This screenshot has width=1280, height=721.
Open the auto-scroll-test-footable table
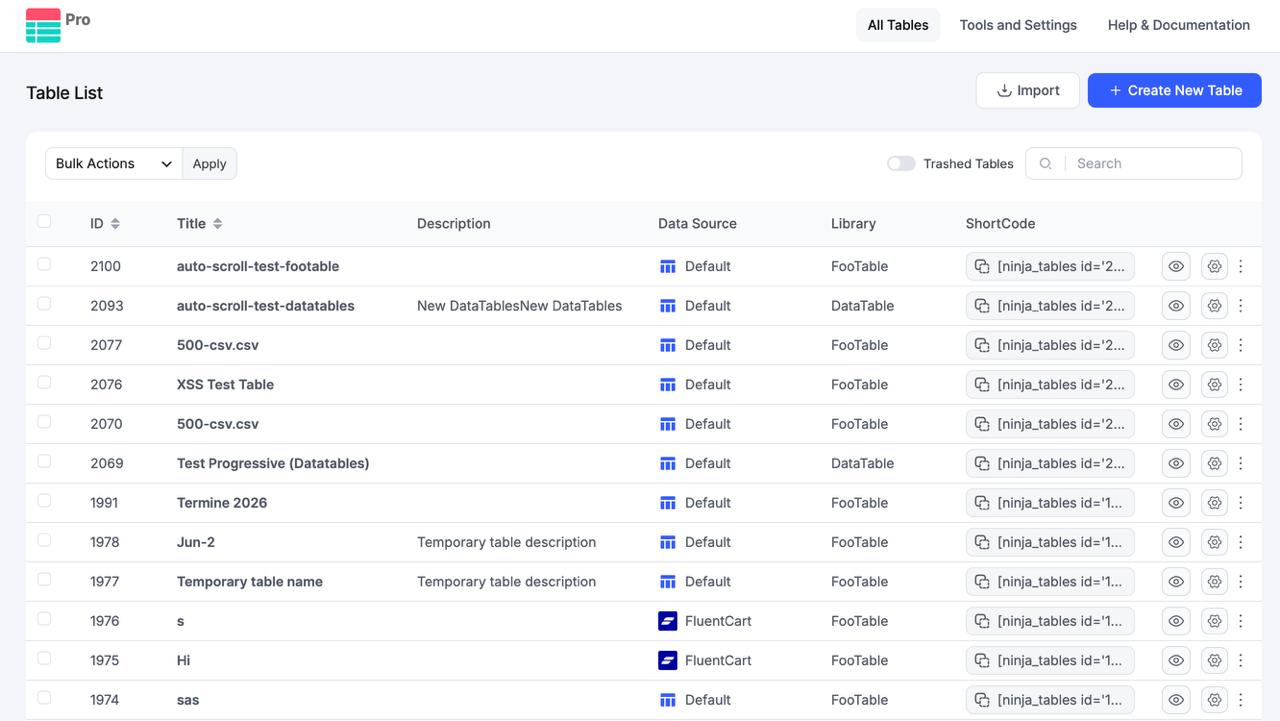(258, 266)
